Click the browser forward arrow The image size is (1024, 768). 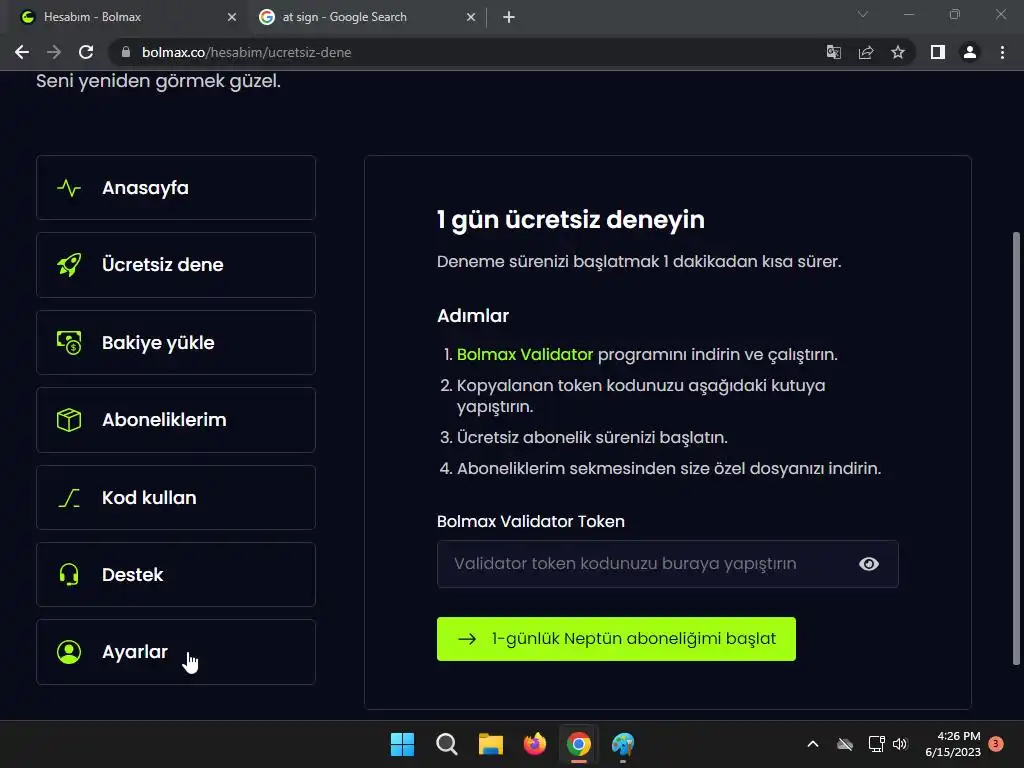pos(54,52)
